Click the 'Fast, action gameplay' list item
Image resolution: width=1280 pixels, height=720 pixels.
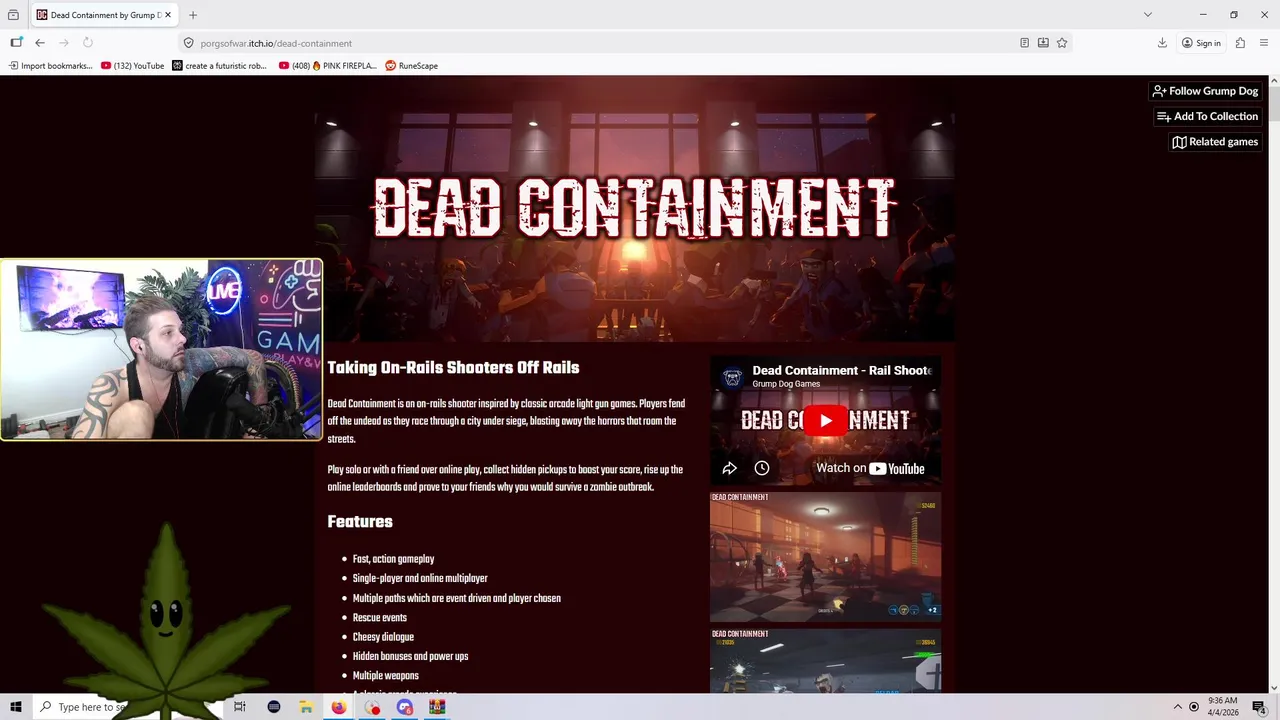point(393,560)
